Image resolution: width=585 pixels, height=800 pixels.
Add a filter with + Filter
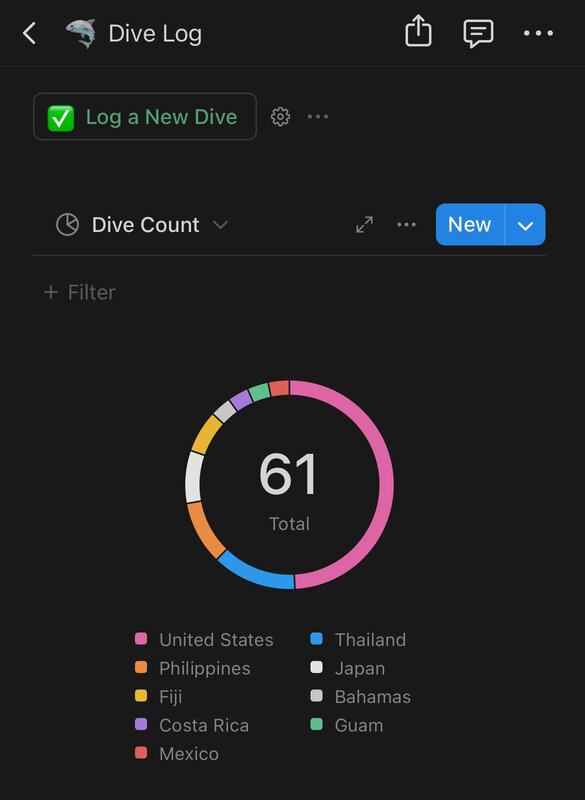pyautogui.click(x=80, y=292)
